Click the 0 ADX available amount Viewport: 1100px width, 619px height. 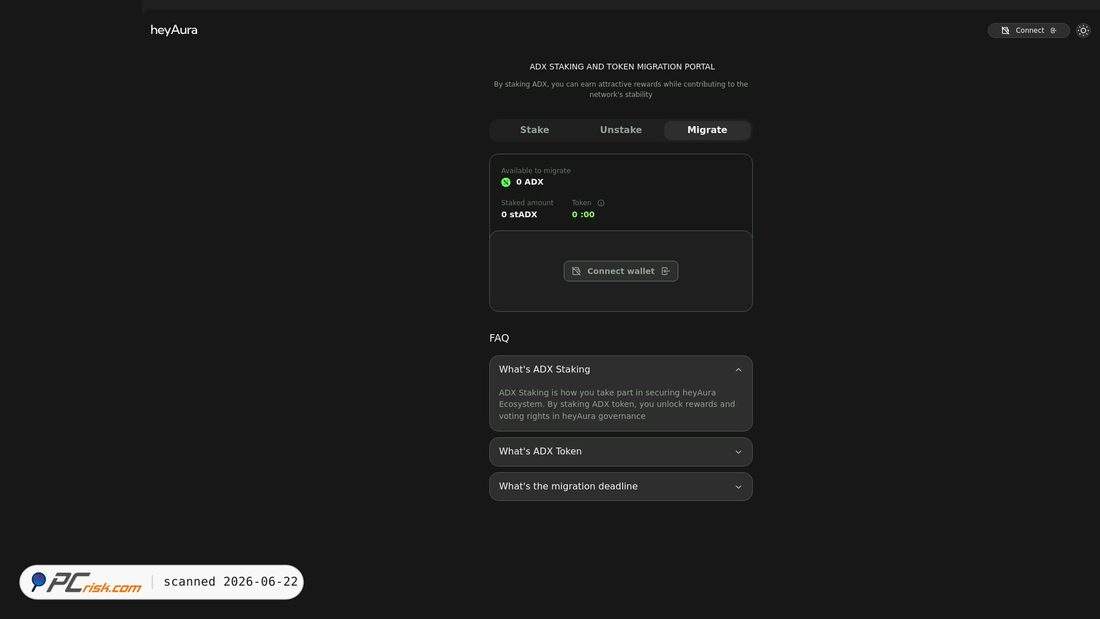530,182
